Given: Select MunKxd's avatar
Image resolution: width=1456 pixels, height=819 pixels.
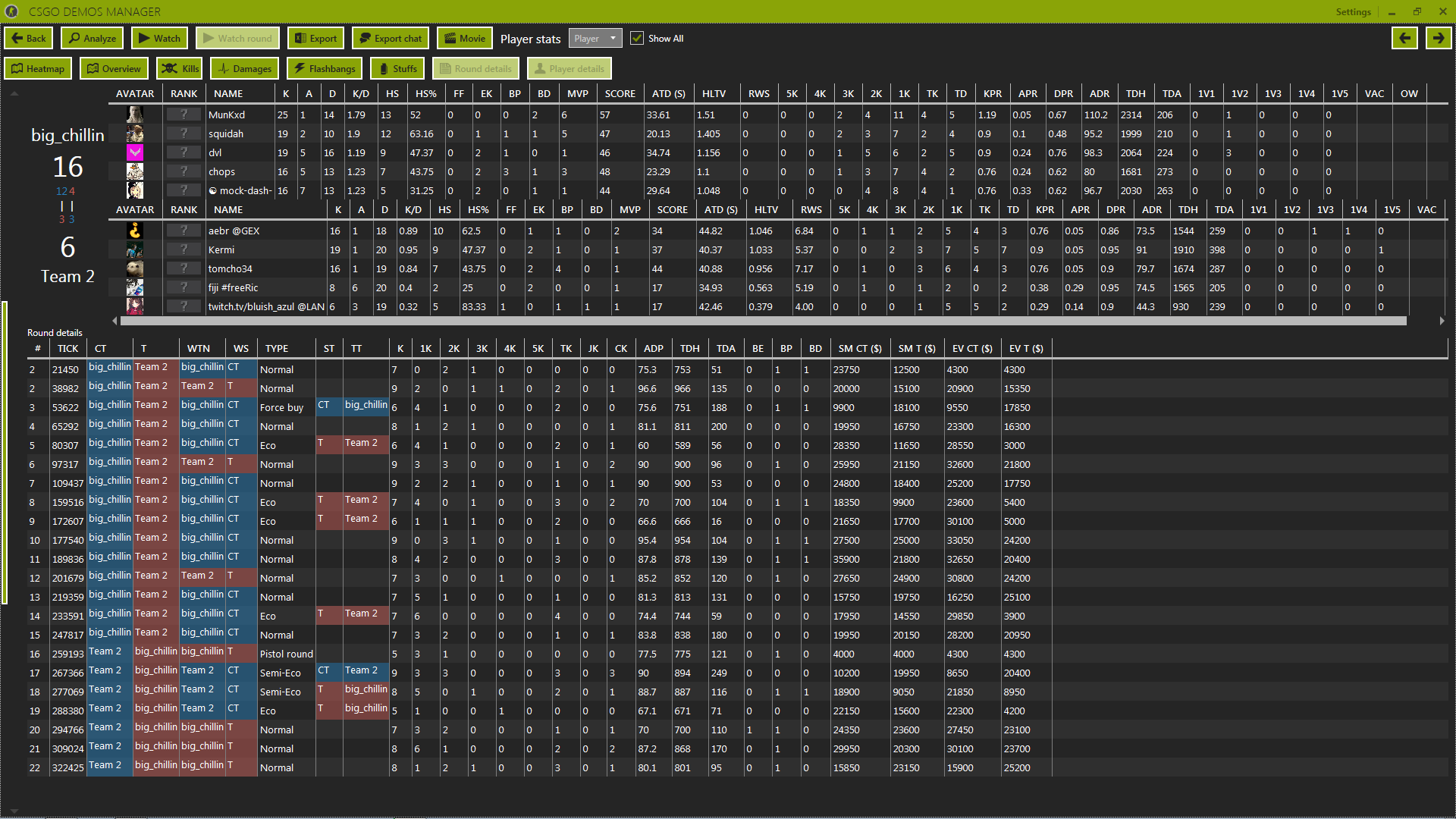Looking at the screenshot, I should point(135,115).
